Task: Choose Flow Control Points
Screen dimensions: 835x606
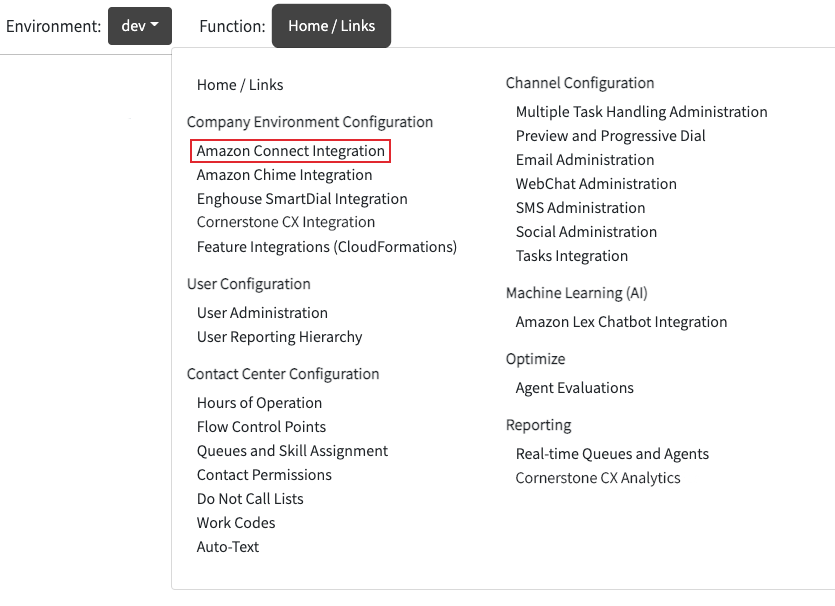Action: pyautogui.click(x=261, y=427)
